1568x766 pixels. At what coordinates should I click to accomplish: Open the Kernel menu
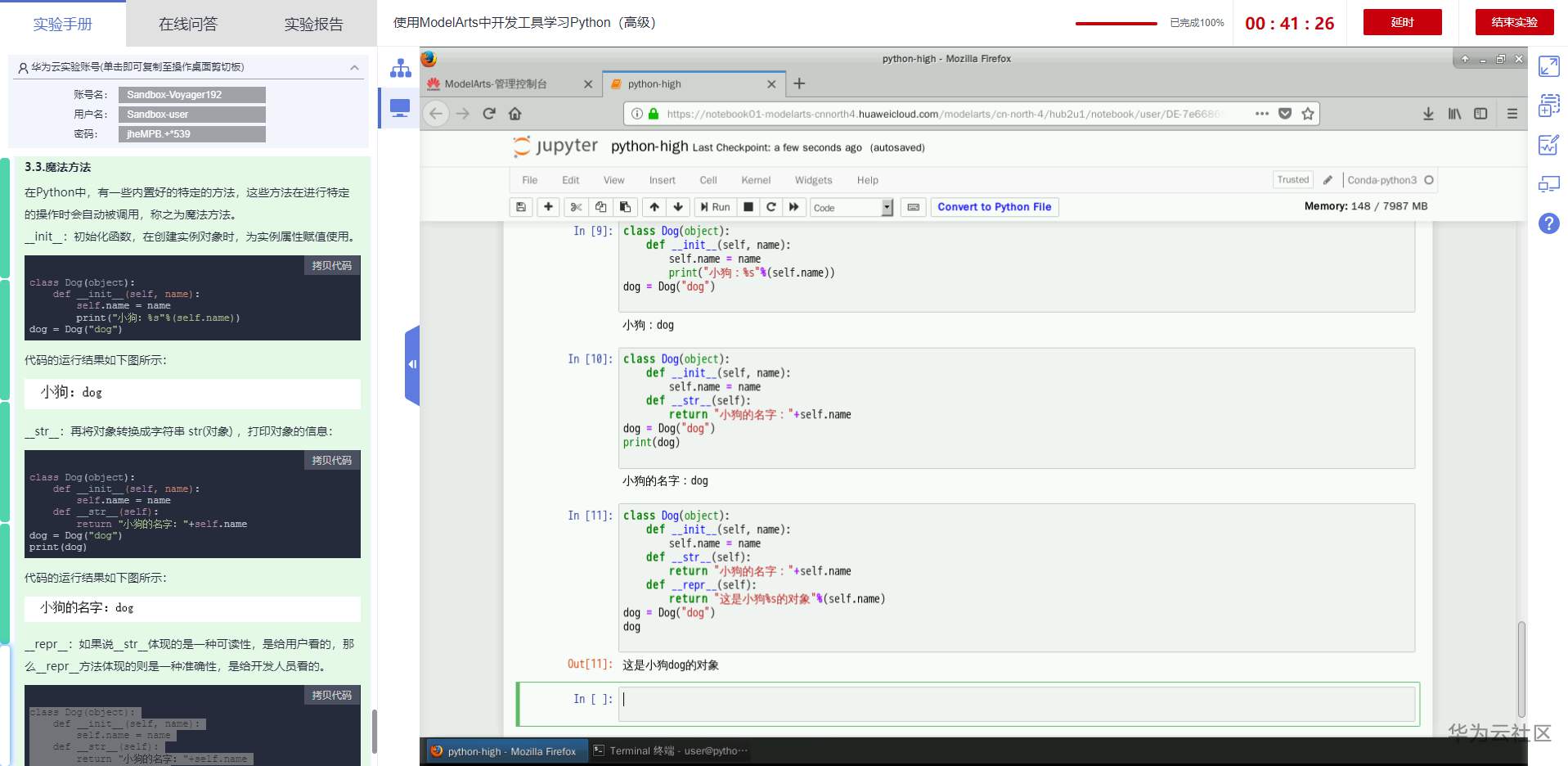pyautogui.click(x=755, y=180)
